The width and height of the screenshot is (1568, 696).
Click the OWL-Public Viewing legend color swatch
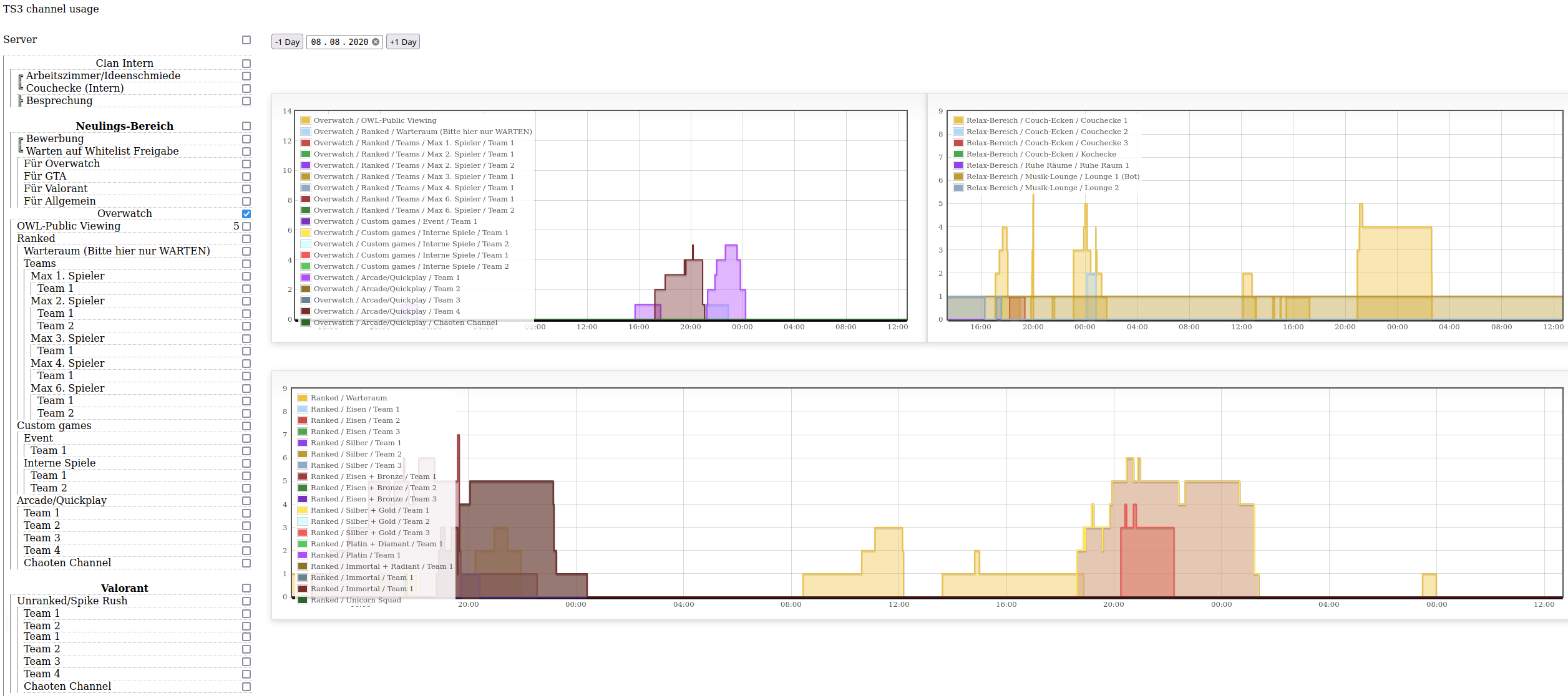(306, 120)
